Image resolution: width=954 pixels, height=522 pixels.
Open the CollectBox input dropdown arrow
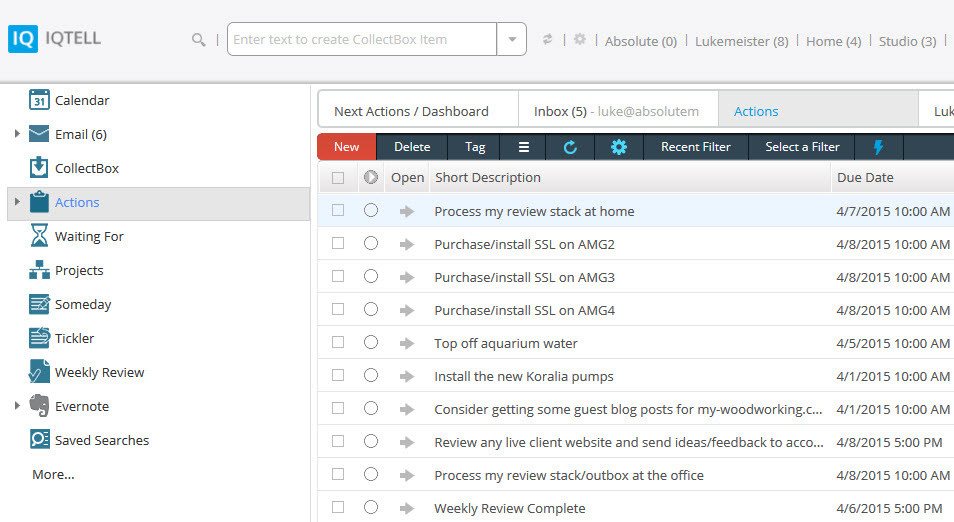(511, 40)
